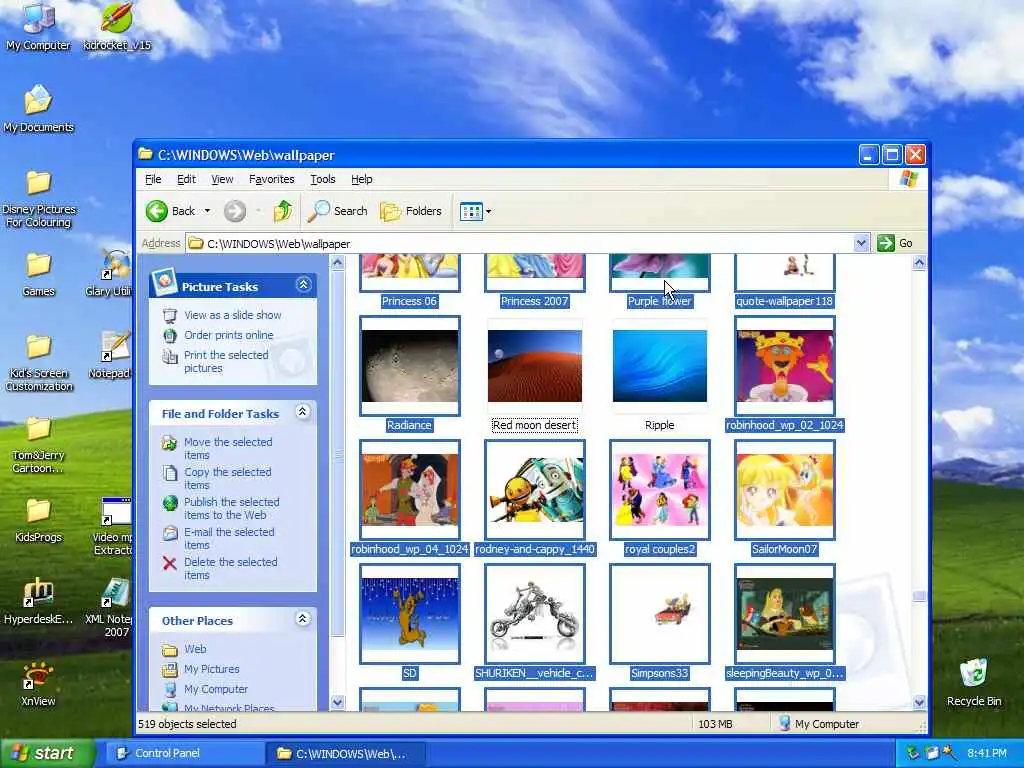Click Order prints online link
1024x768 pixels.
(229, 335)
